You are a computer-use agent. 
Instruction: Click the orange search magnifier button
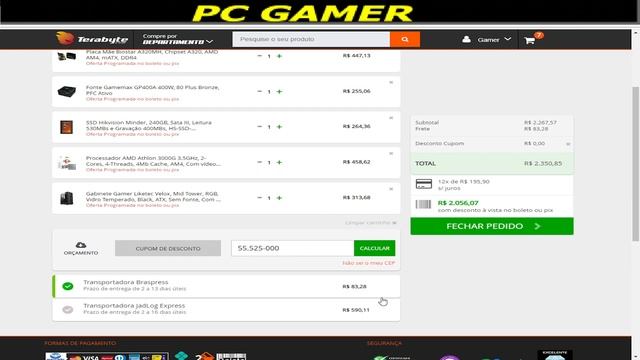(405, 39)
